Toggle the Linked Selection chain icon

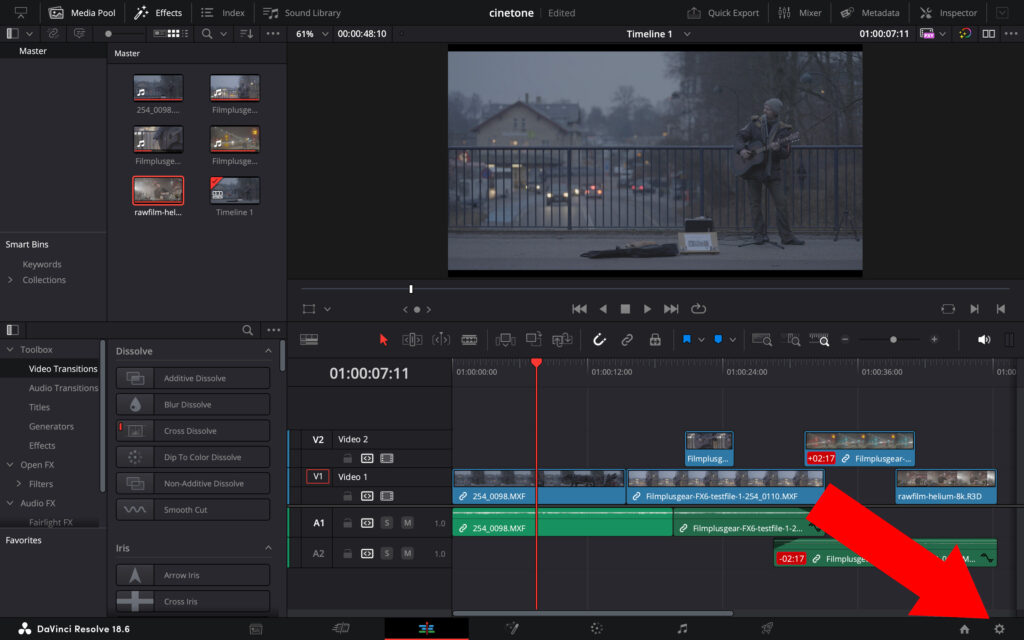click(627, 340)
